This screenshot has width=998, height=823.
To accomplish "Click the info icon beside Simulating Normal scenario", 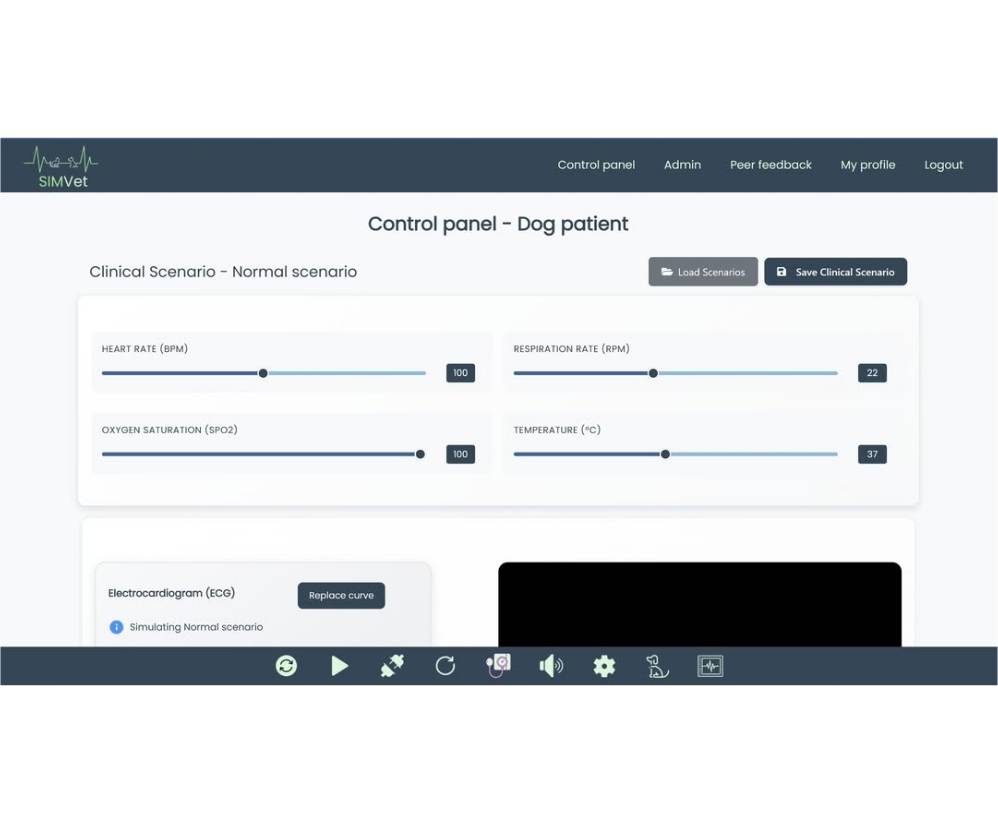I will [x=116, y=627].
